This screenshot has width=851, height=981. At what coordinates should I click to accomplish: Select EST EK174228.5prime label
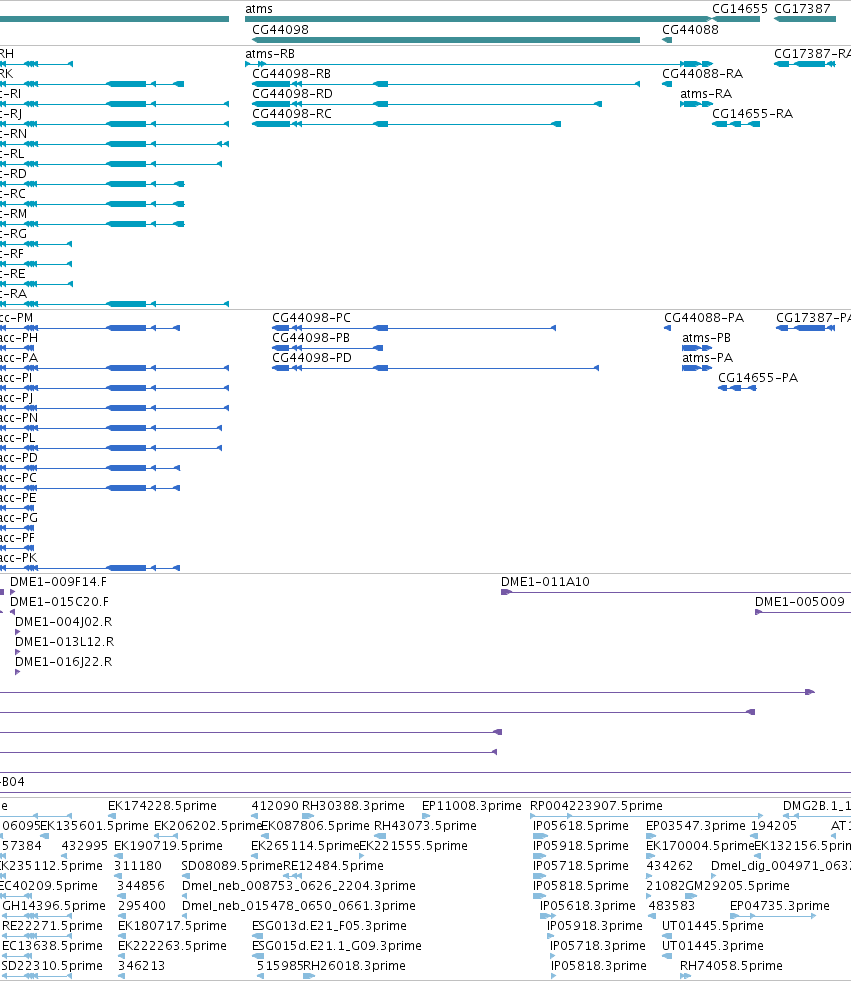click(x=162, y=806)
